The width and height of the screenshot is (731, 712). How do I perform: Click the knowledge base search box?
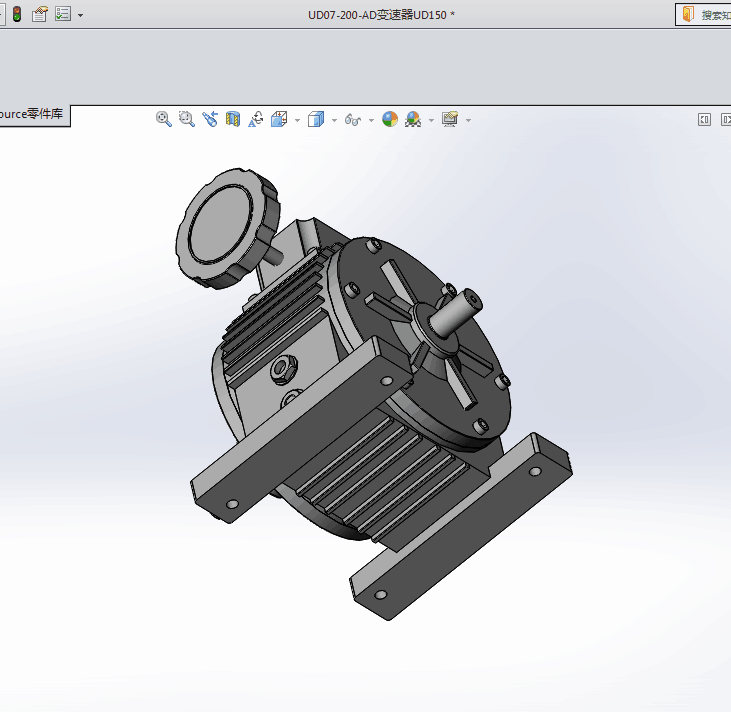coord(703,14)
